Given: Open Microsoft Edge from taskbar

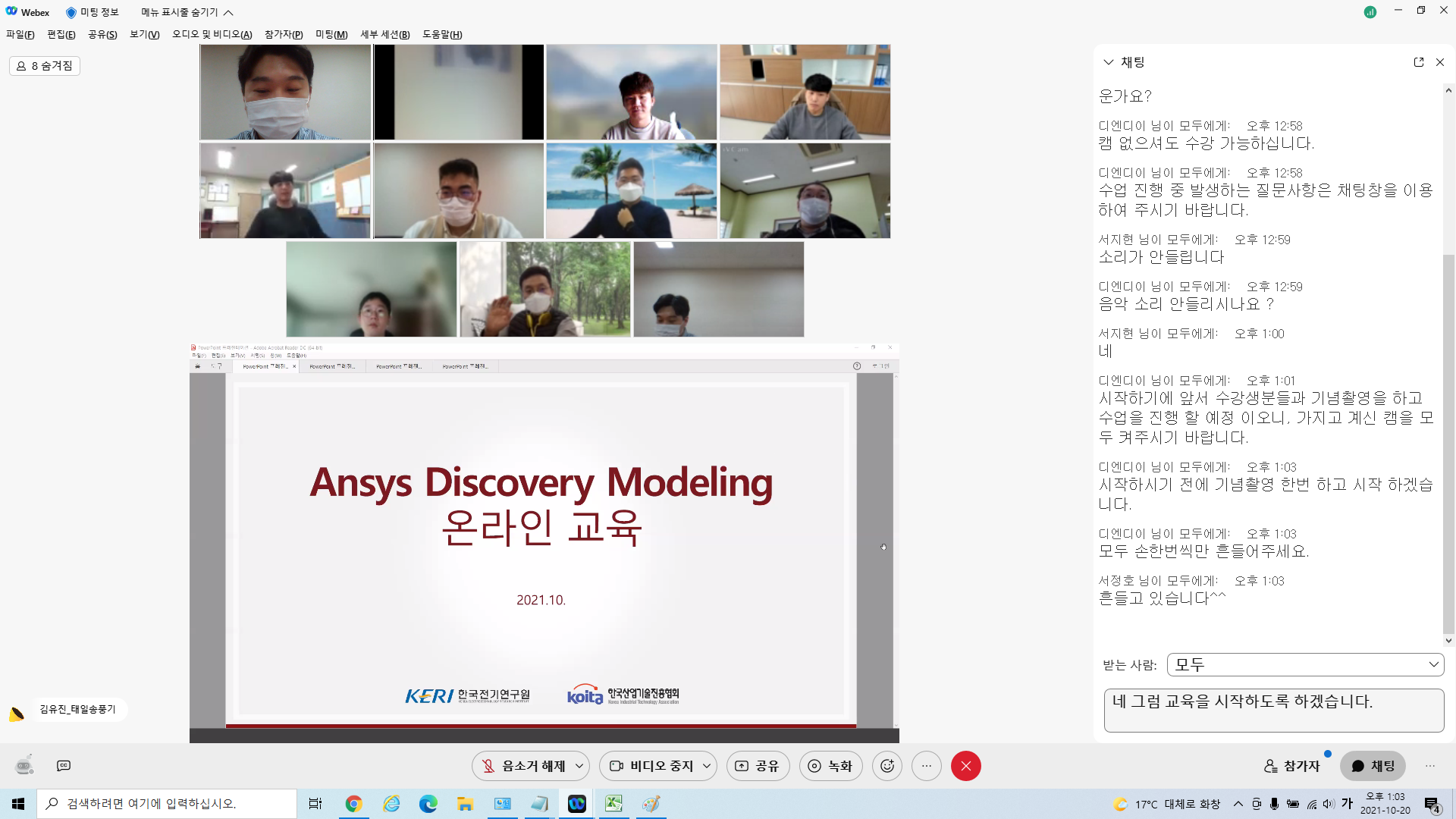Looking at the screenshot, I should click(428, 804).
